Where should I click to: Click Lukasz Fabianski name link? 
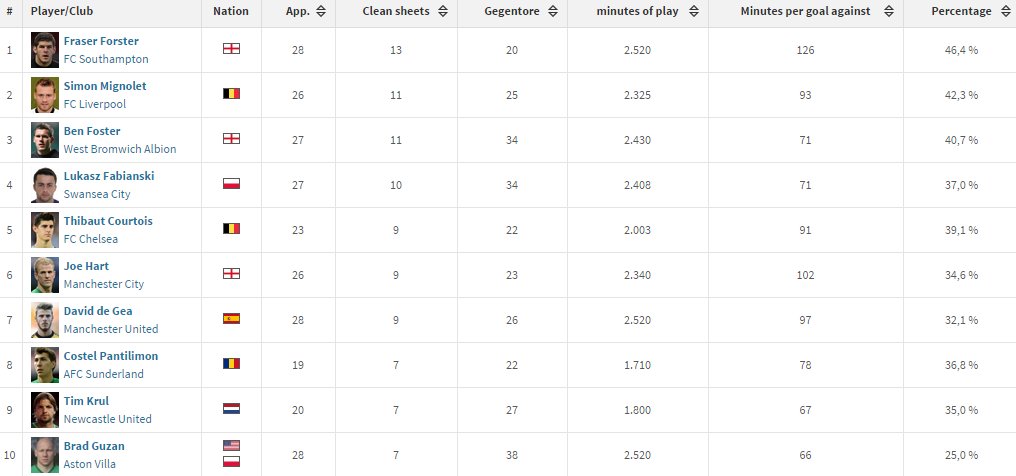coord(109,176)
